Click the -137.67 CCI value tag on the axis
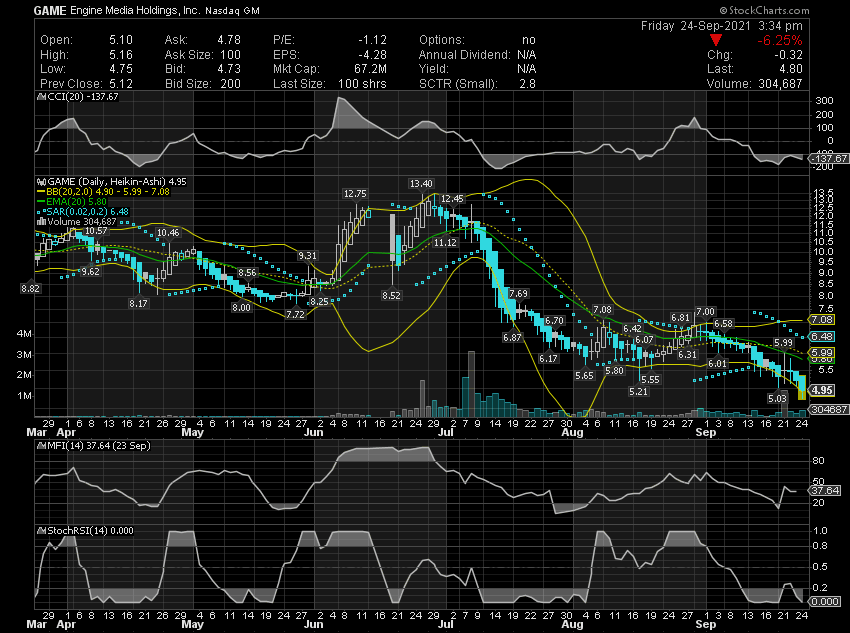The height and width of the screenshot is (633, 850). pos(828,158)
